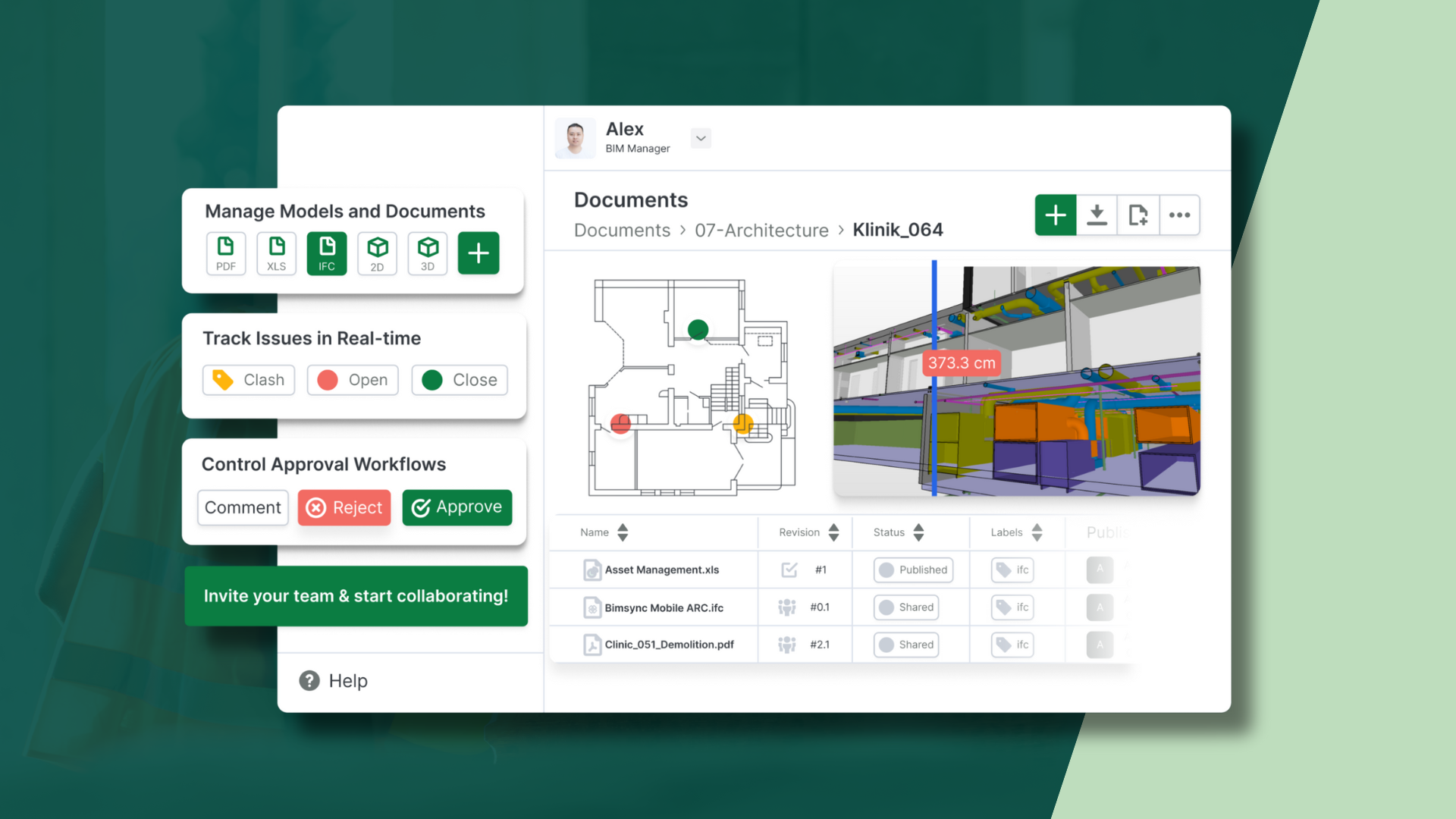This screenshot has height=819, width=1456.
Task: Go to Documents in the breadcrumb
Action: [622, 231]
